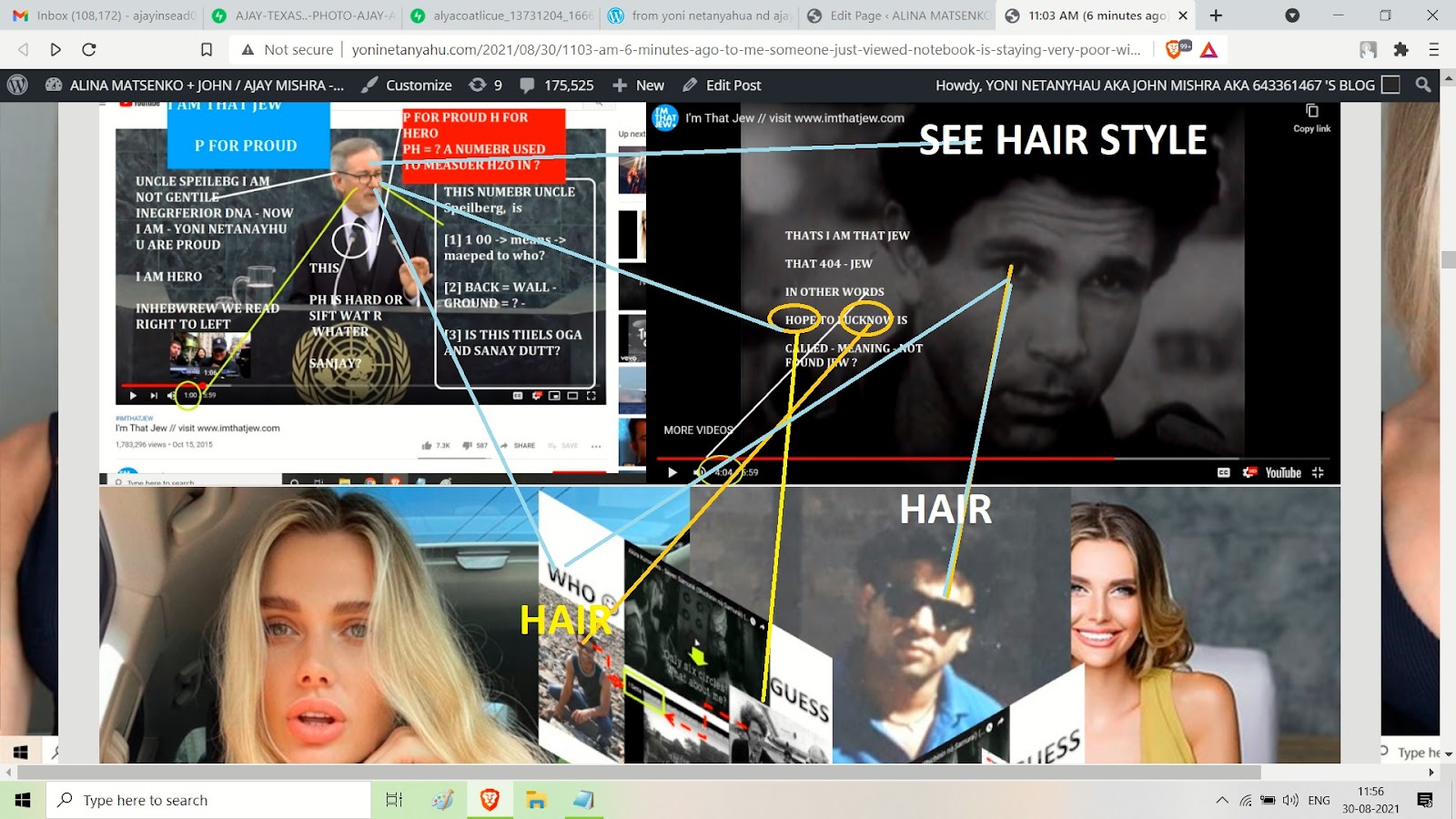This screenshot has width=1456, height=819.
Task: Show hidden system tray icons
Action: click(1221, 801)
